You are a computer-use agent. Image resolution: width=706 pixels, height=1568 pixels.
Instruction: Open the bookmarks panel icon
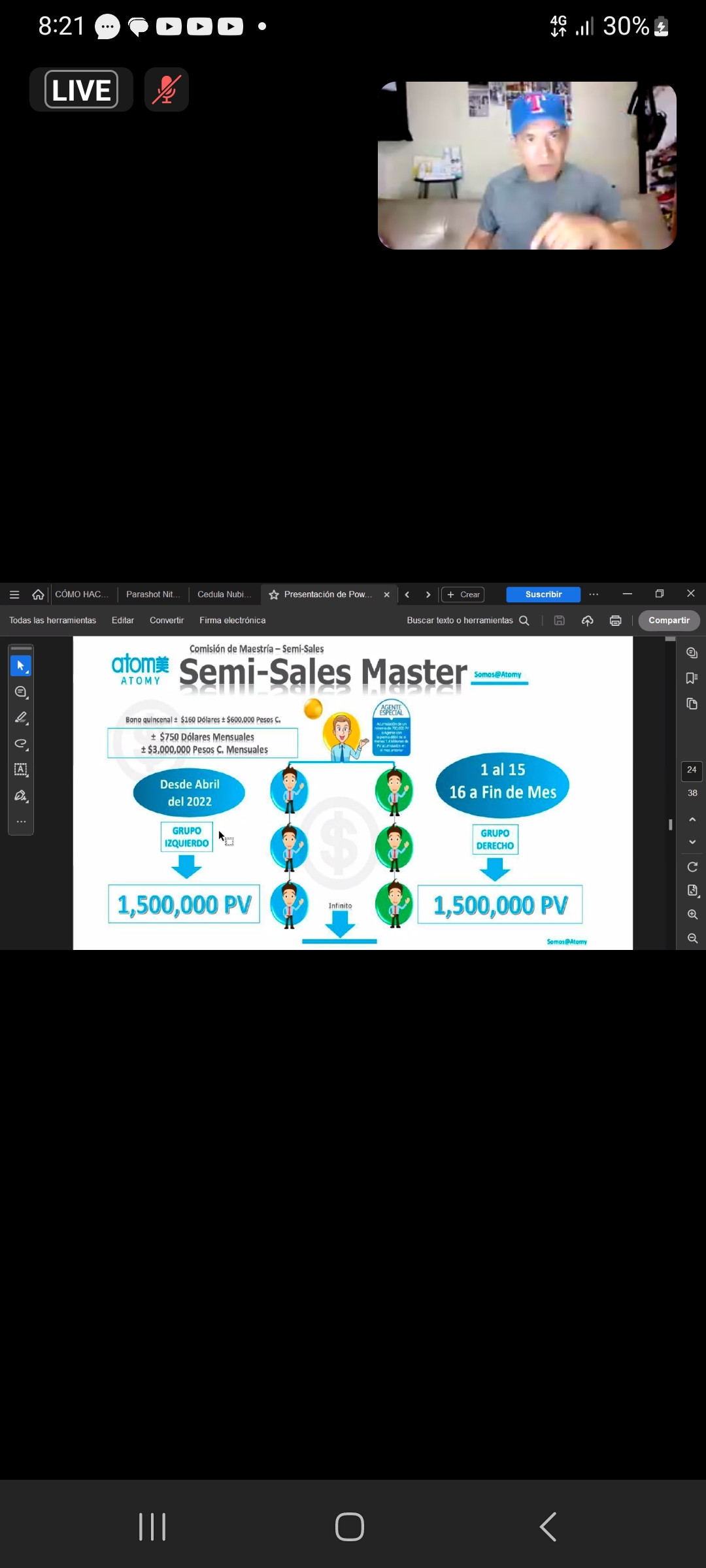[x=692, y=678]
